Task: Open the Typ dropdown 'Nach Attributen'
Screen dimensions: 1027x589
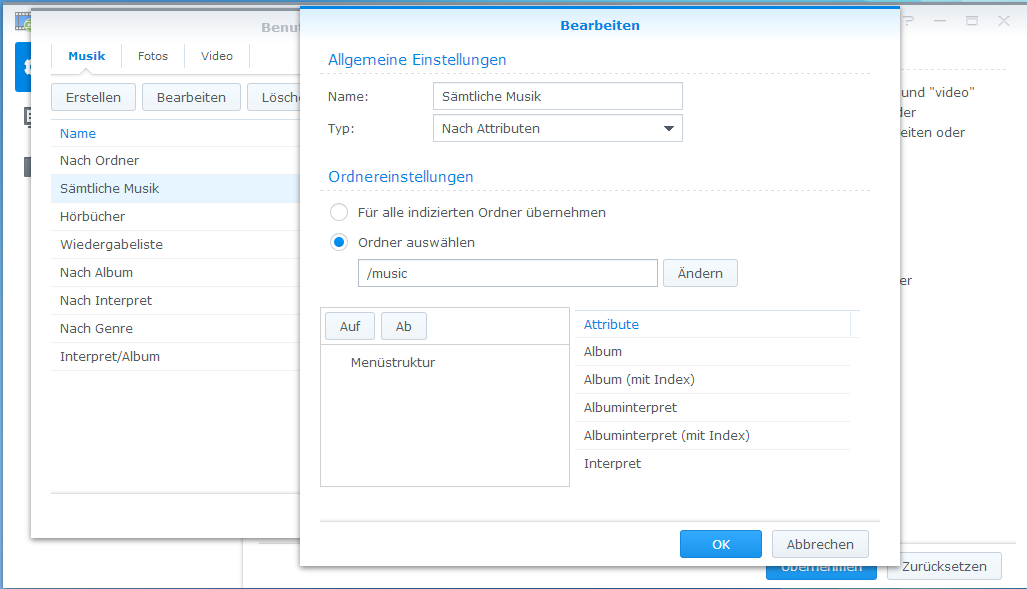Action: [x=557, y=128]
